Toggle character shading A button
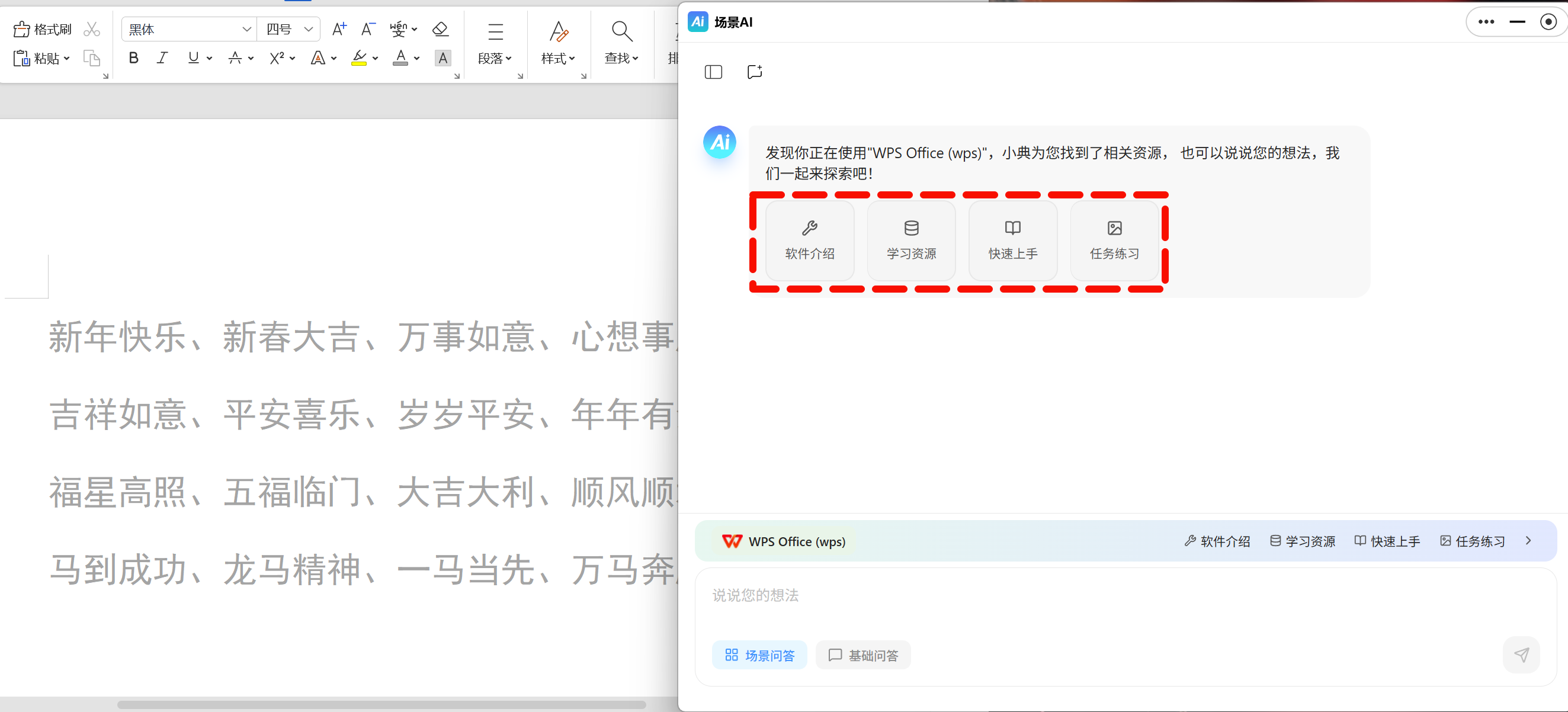The height and width of the screenshot is (712, 1568). click(442, 59)
